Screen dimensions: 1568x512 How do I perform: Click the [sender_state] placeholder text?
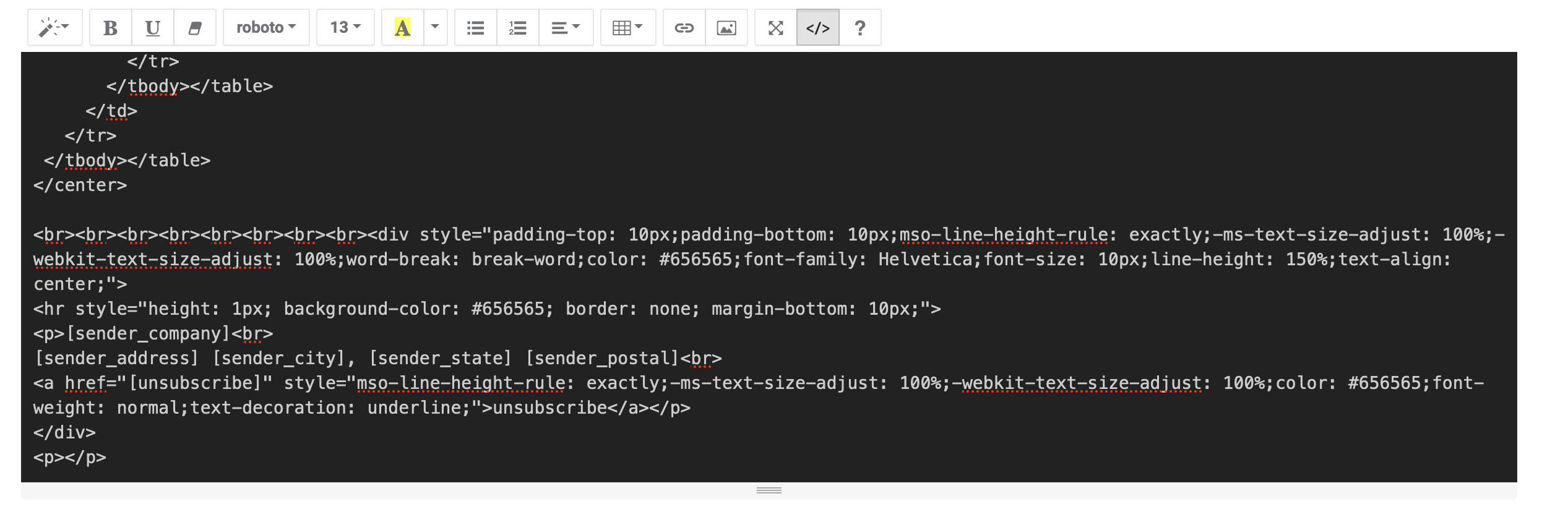(440, 359)
